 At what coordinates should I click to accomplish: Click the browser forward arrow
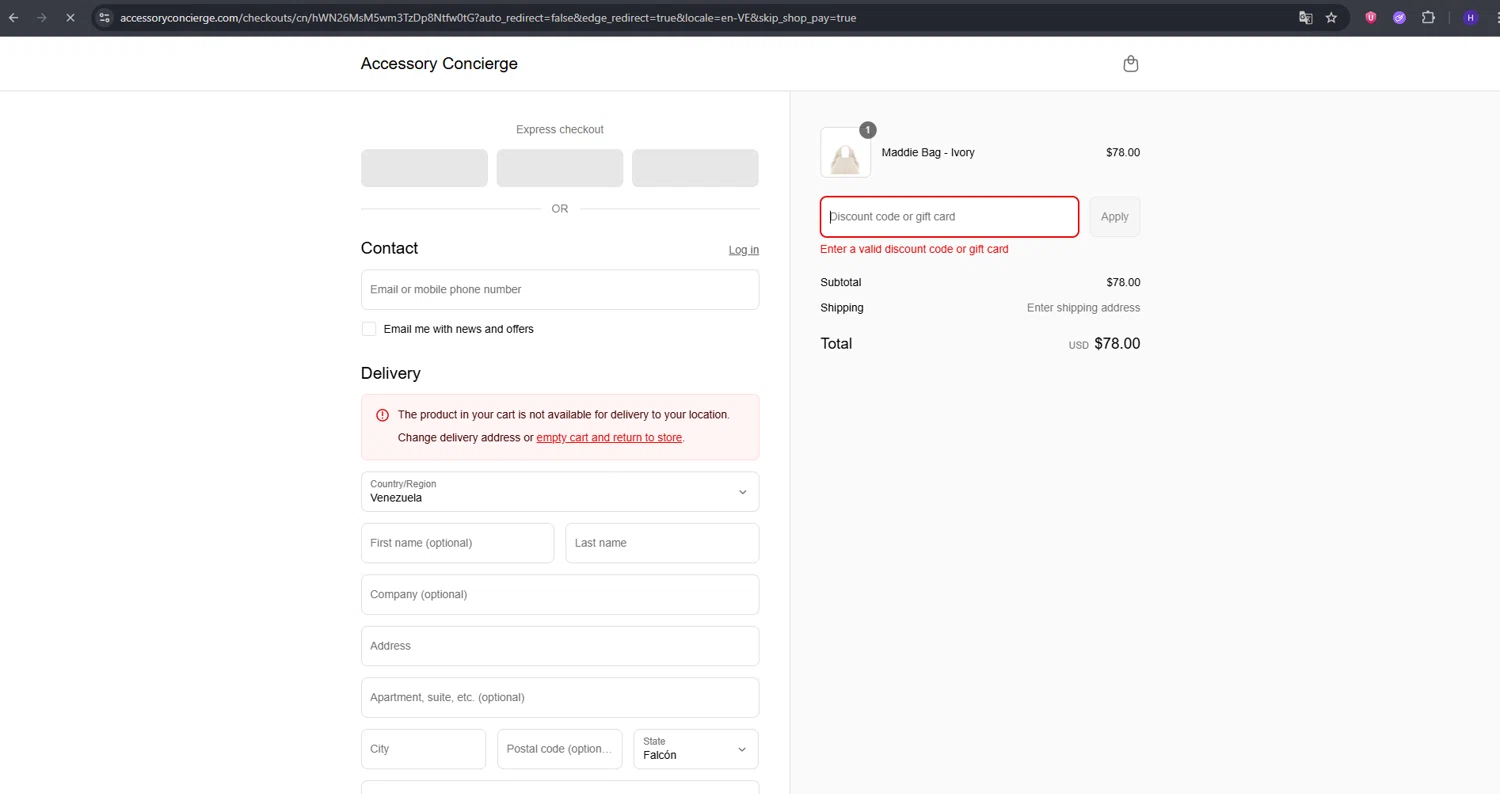(42, 17)
